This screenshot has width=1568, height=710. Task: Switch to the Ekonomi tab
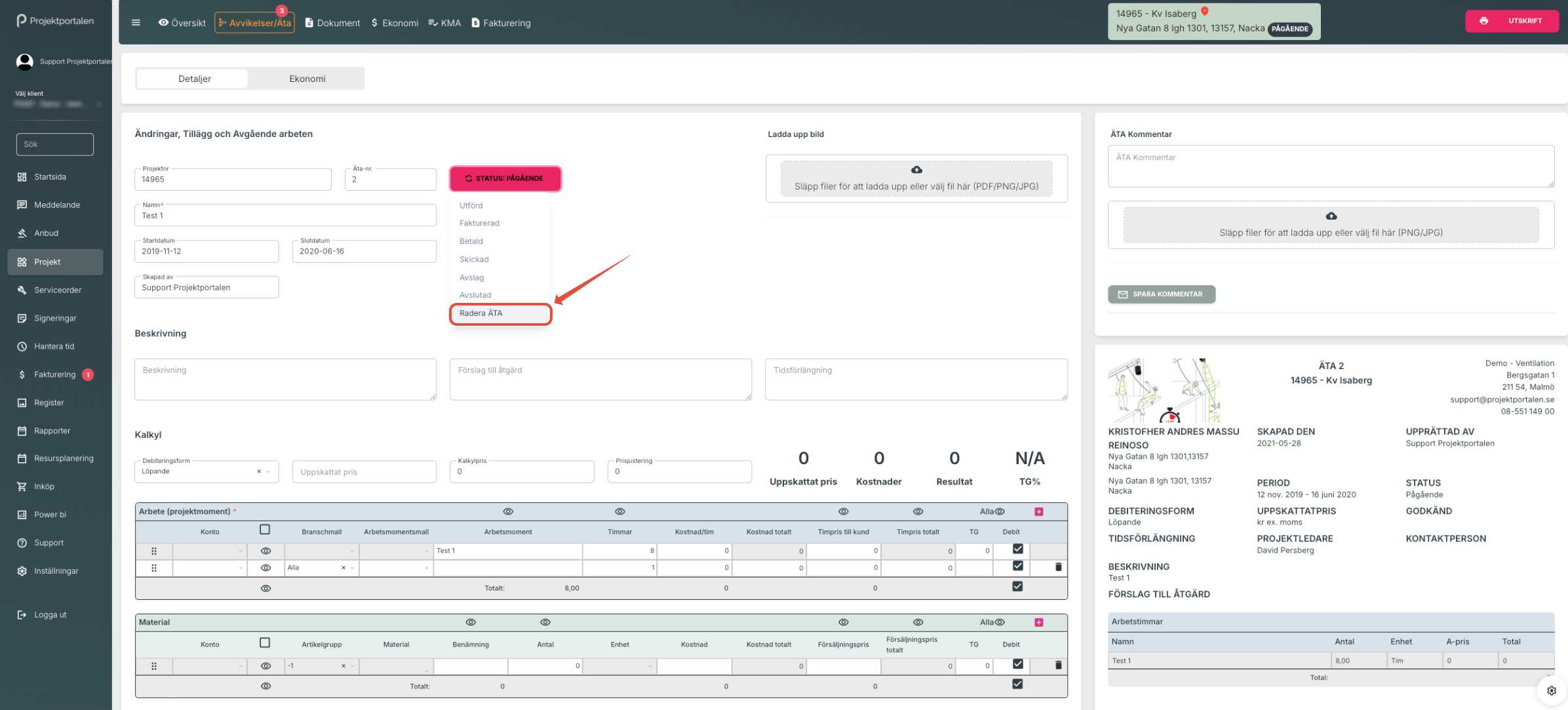[307, 79]
